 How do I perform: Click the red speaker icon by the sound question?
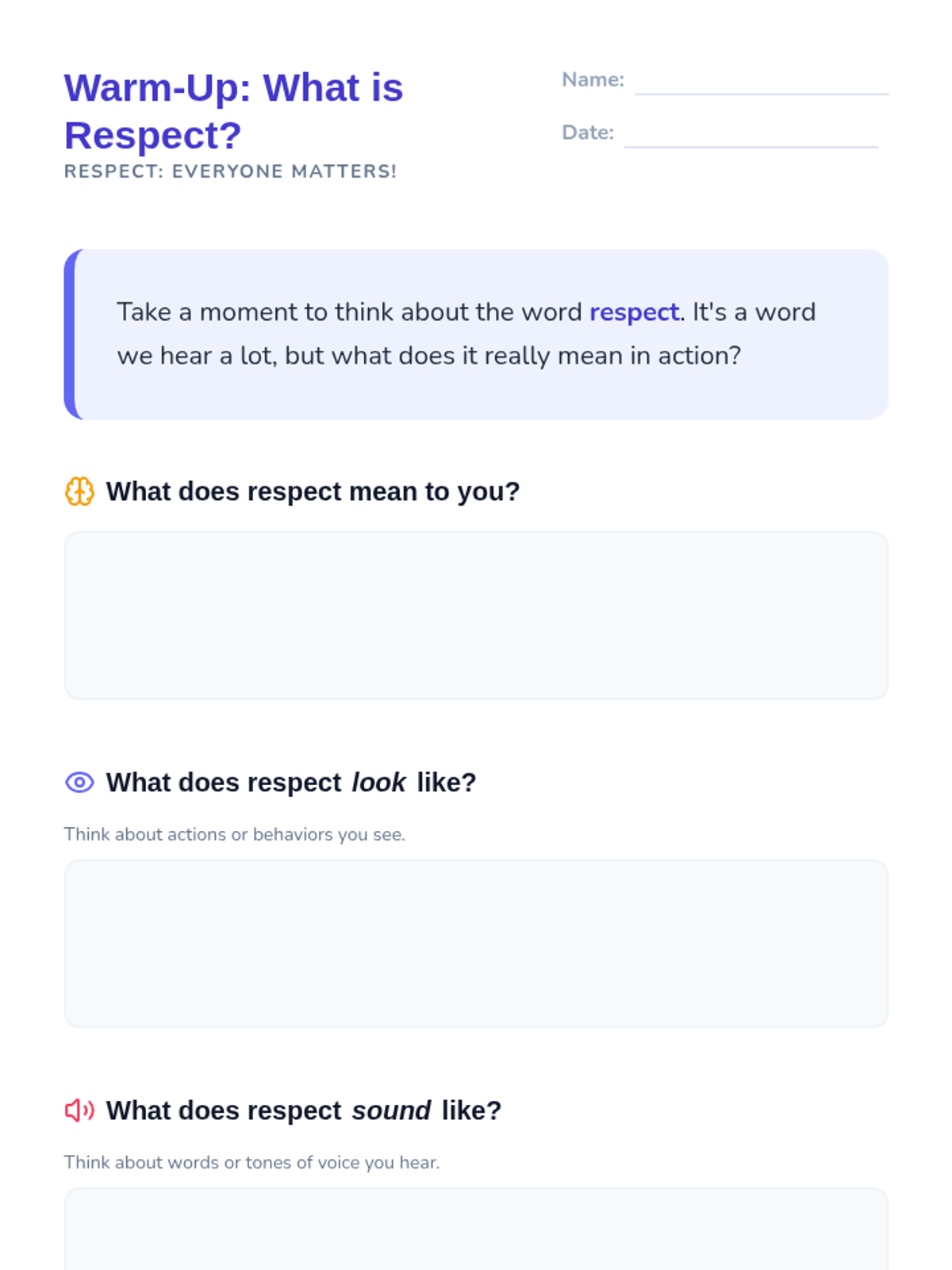point(79,1110)
